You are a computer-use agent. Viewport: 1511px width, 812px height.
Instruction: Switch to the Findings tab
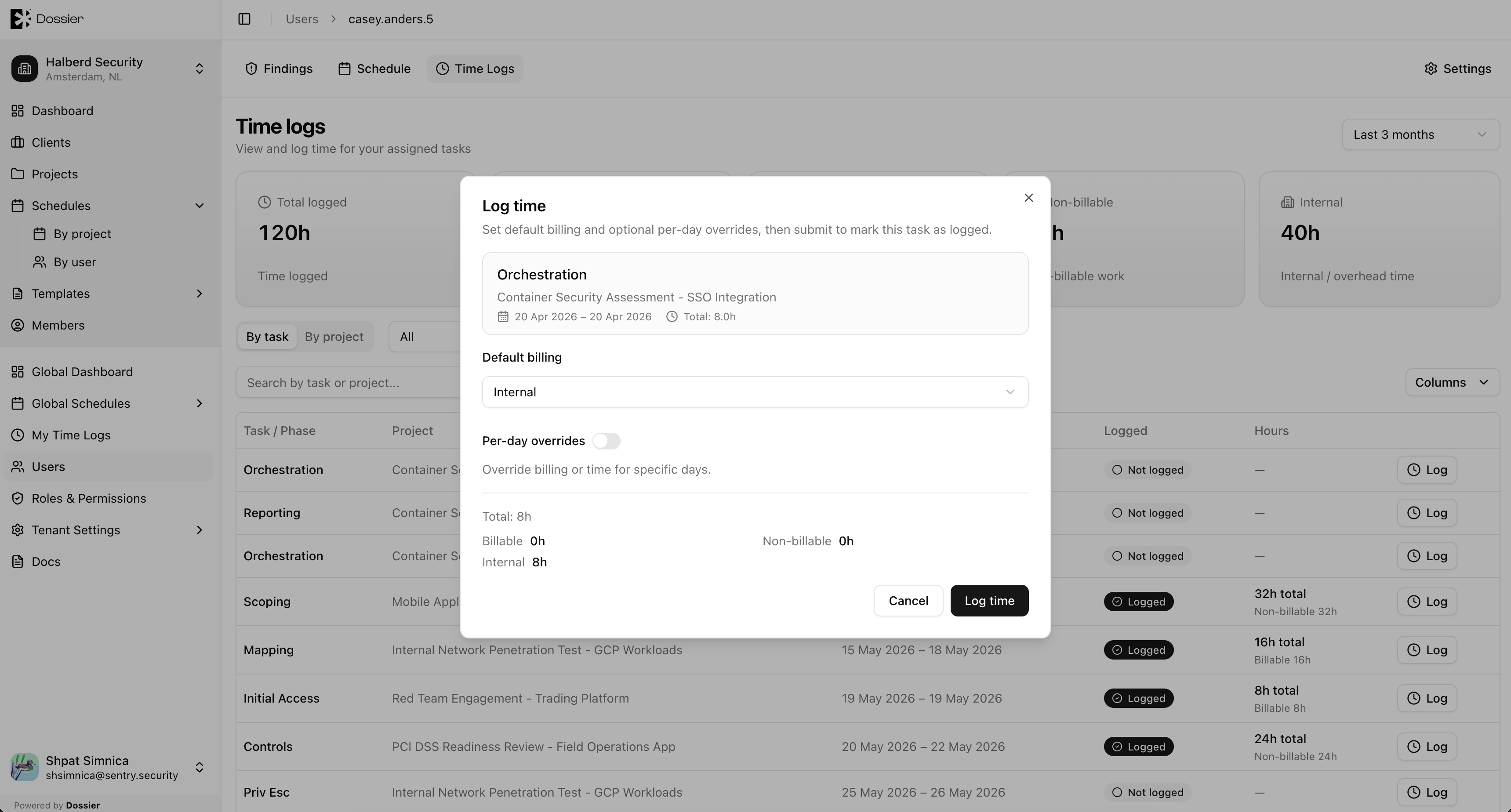coord(279,69)
